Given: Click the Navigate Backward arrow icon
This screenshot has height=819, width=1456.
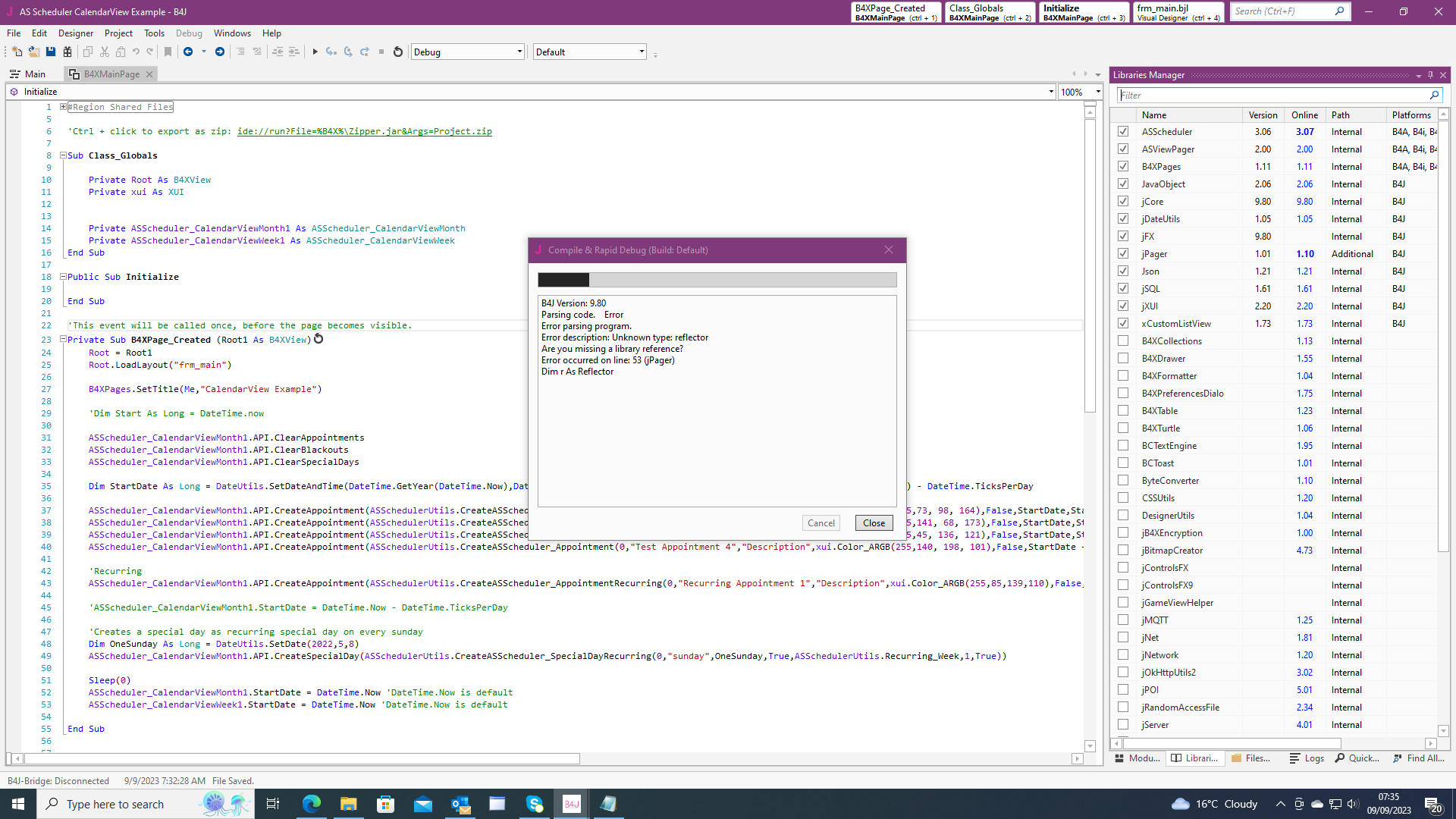Looking at the screenshot, I should tap(188, 52).
